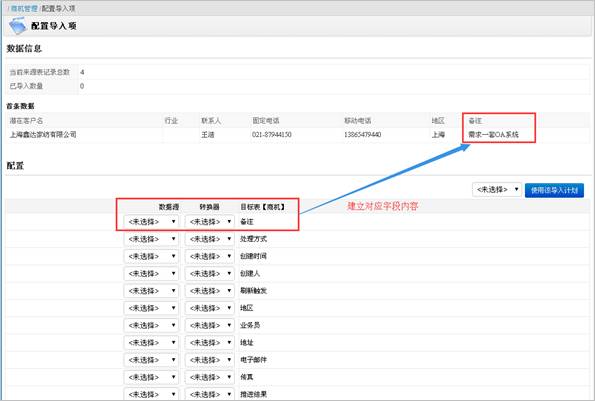This screenshot has width=595, height=401.
Task: Open 转换器 dropdown for 刷新触发 row
Action: (210, 291)
